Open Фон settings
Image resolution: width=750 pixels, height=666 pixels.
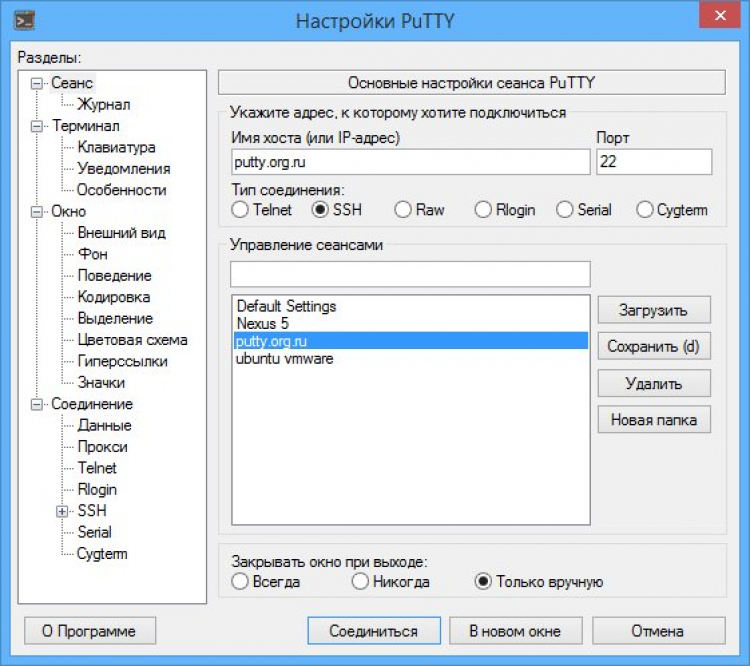pyautogui.click(x=92, y=255)
